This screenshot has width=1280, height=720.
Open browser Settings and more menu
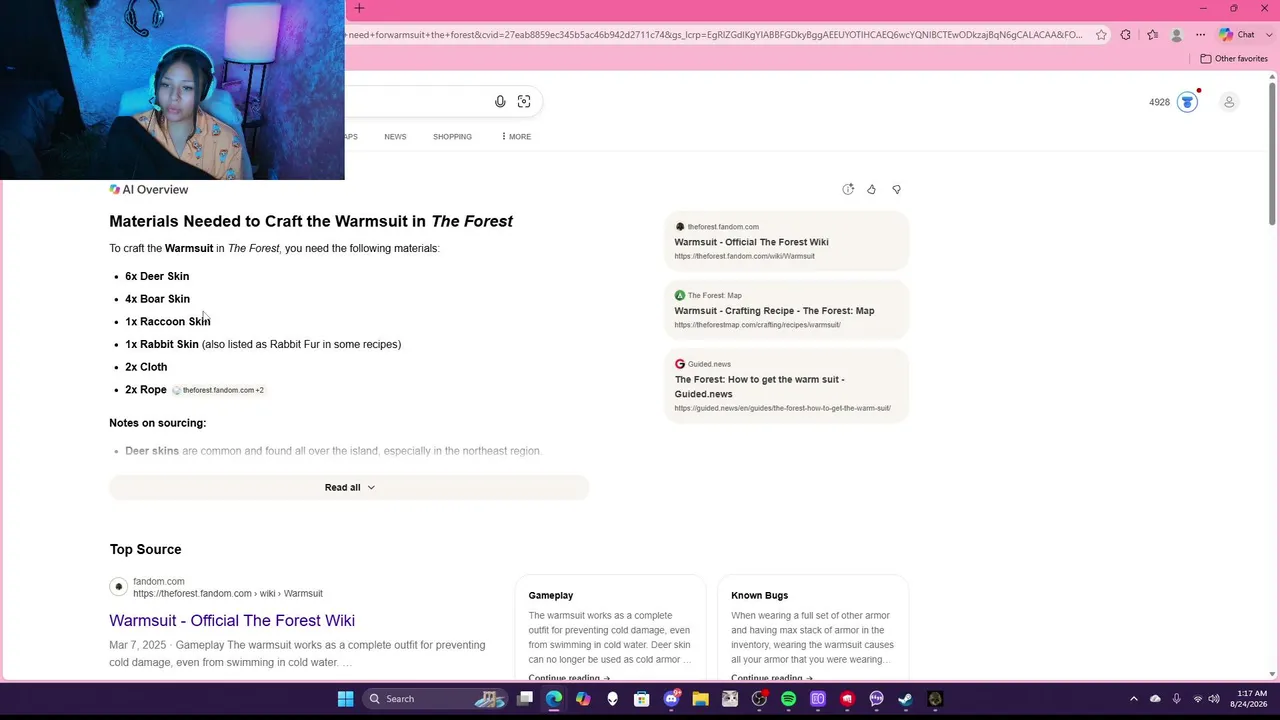(x=1201, y=35)
